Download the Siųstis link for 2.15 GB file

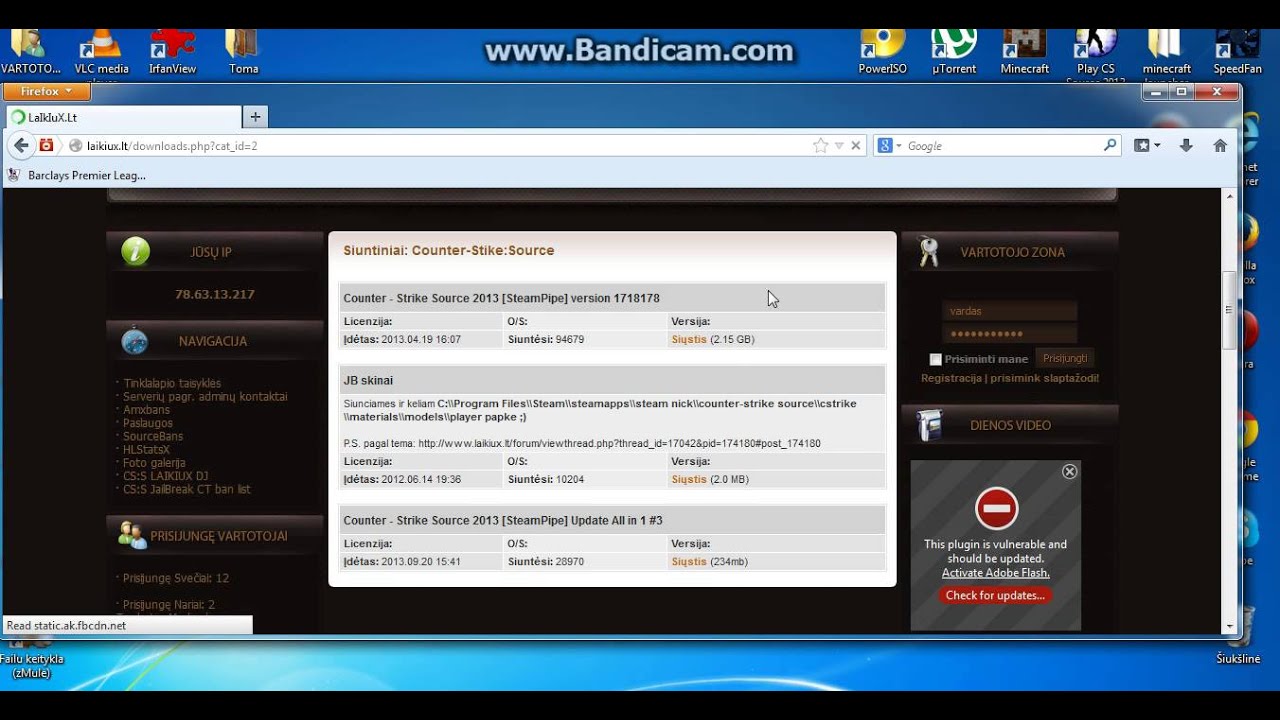[x=689, y=339]
